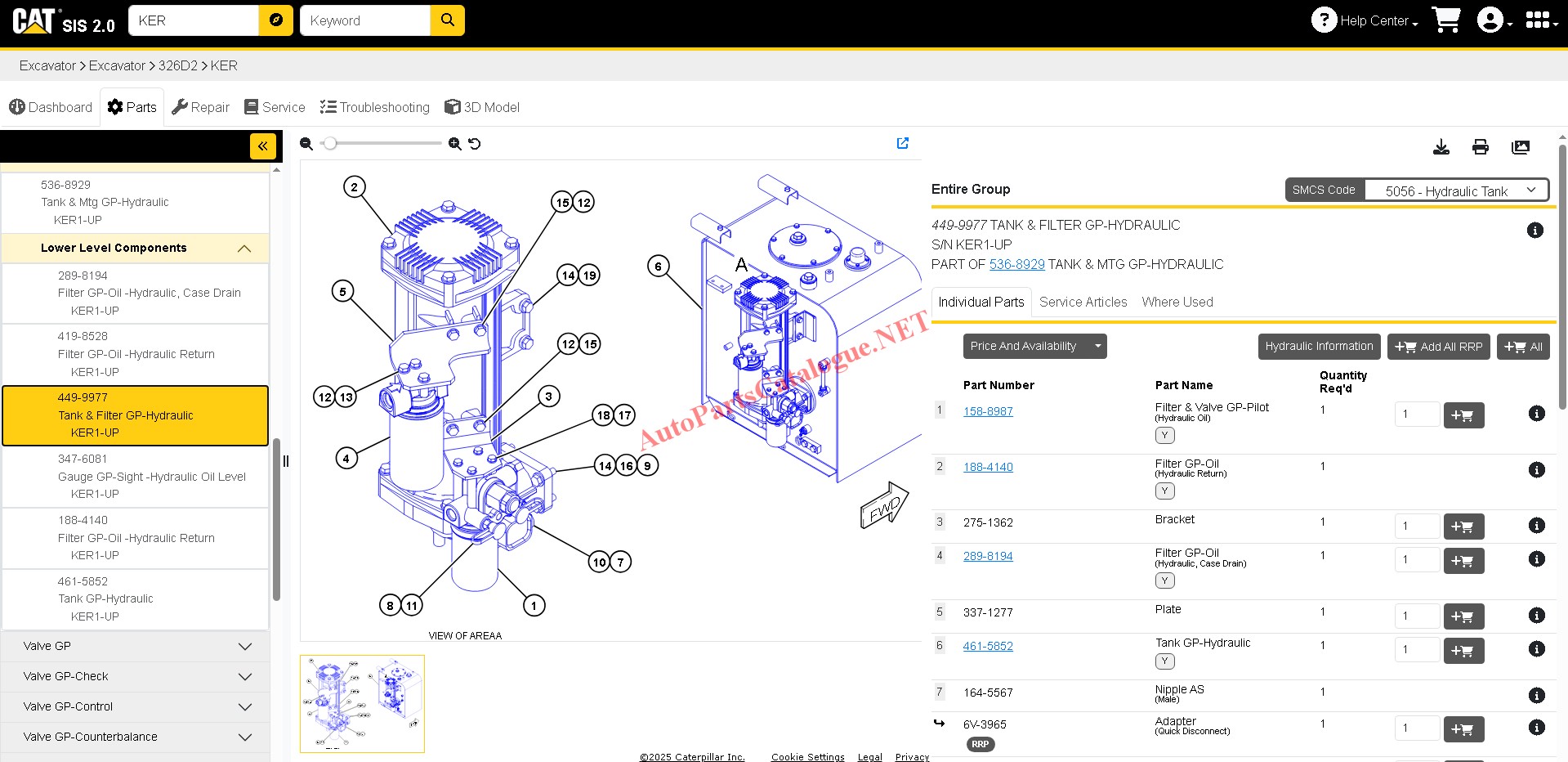Collapse the left sidebar with double-arrow button
The image size is (1568, 762).
coord(262,146)
